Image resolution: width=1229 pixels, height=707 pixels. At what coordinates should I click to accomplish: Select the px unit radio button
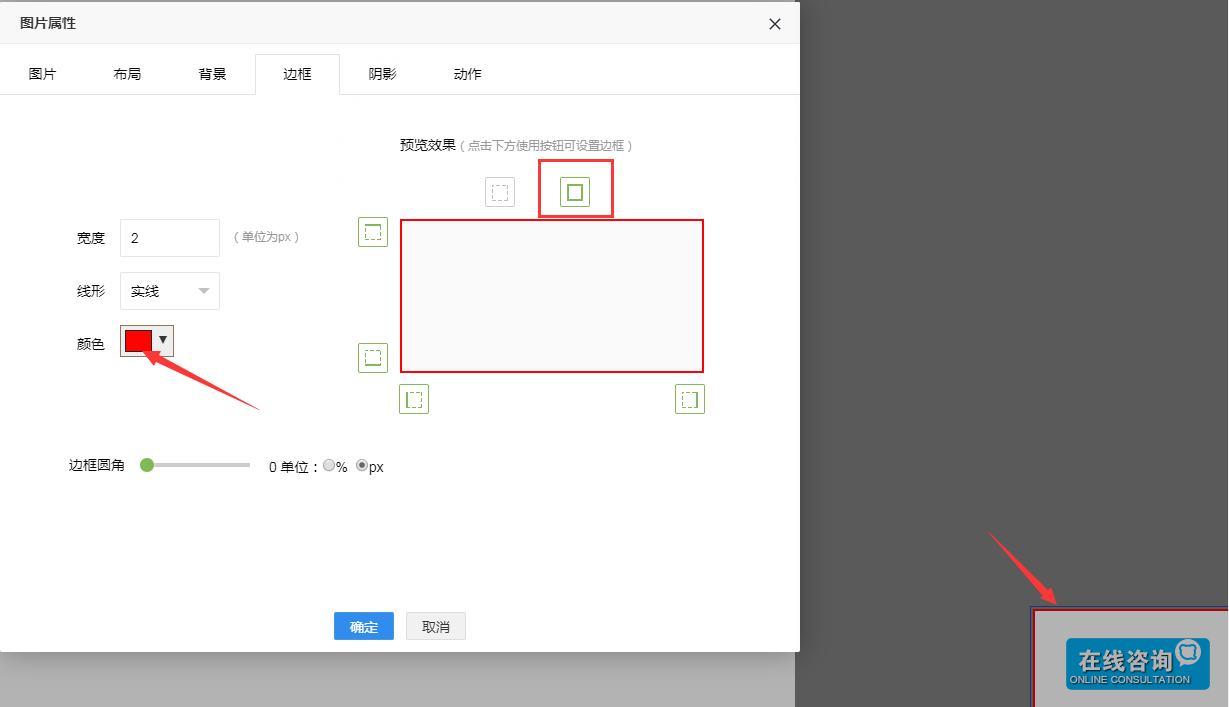[x=362, y=466]
